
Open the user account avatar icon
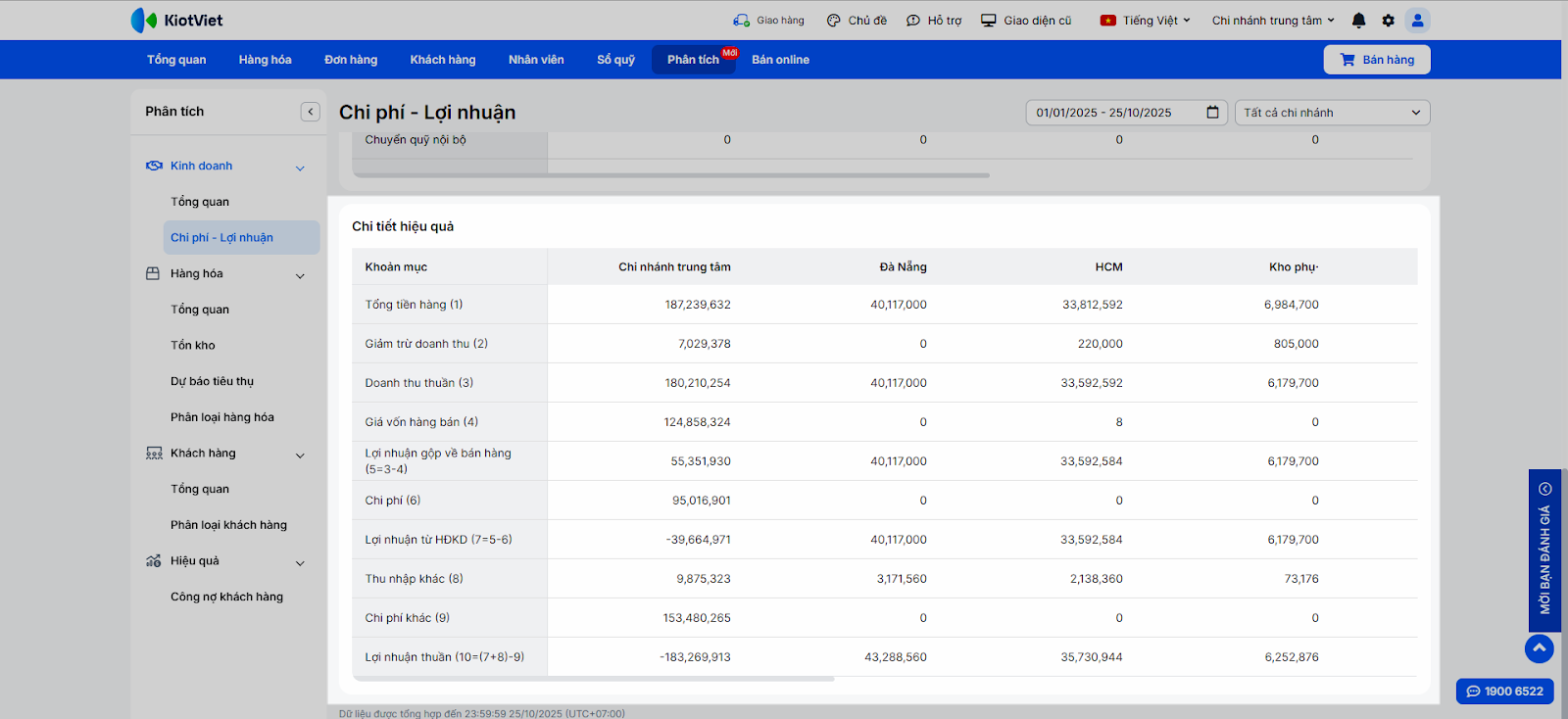(1417, 21)
